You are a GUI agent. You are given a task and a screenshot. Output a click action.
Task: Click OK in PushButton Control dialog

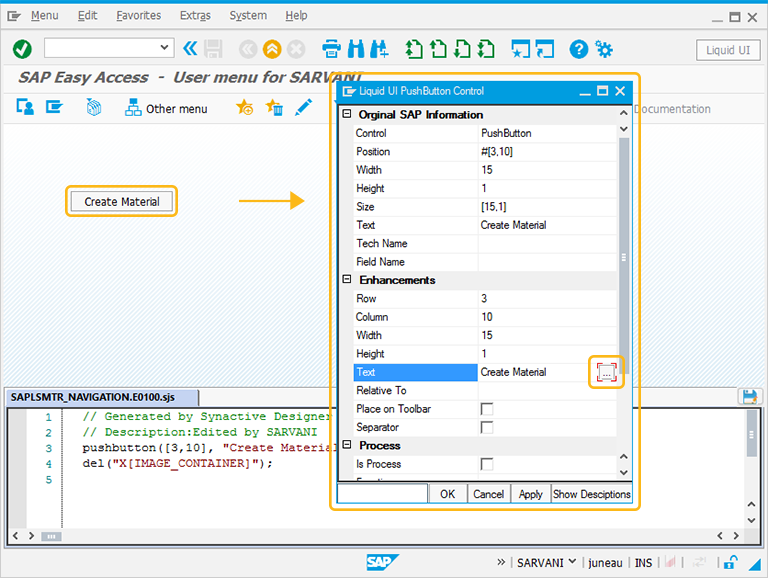(x=447, y=494)
